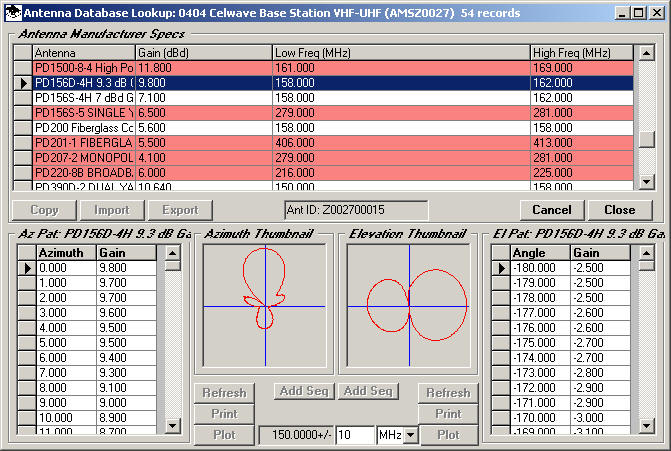Screen dimensions: 671x451
Task: Click Add Seg under the Azimuth Thumbnail
Action: point(304,391)
